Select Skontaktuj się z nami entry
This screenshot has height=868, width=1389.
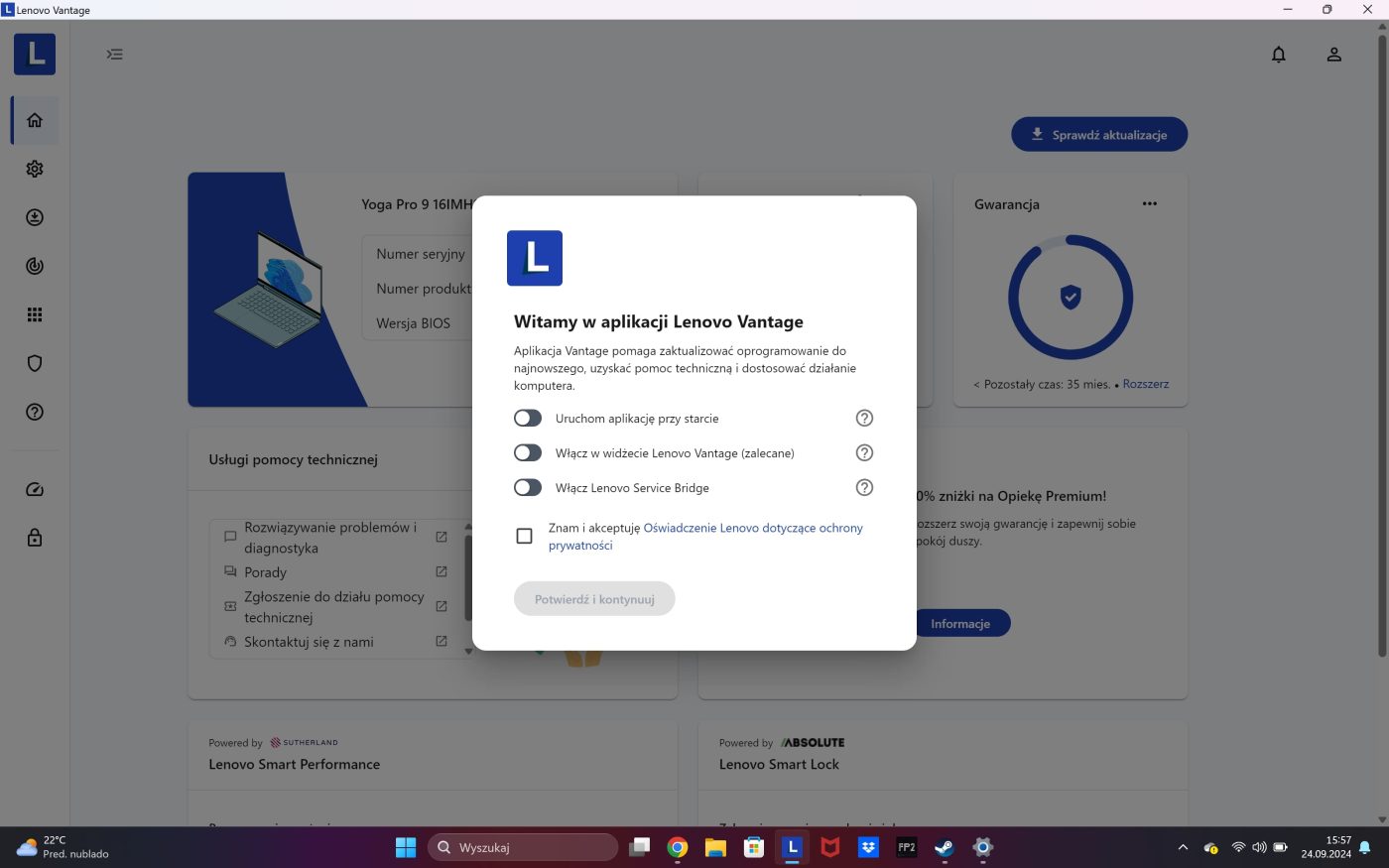(x=309, y=642)
